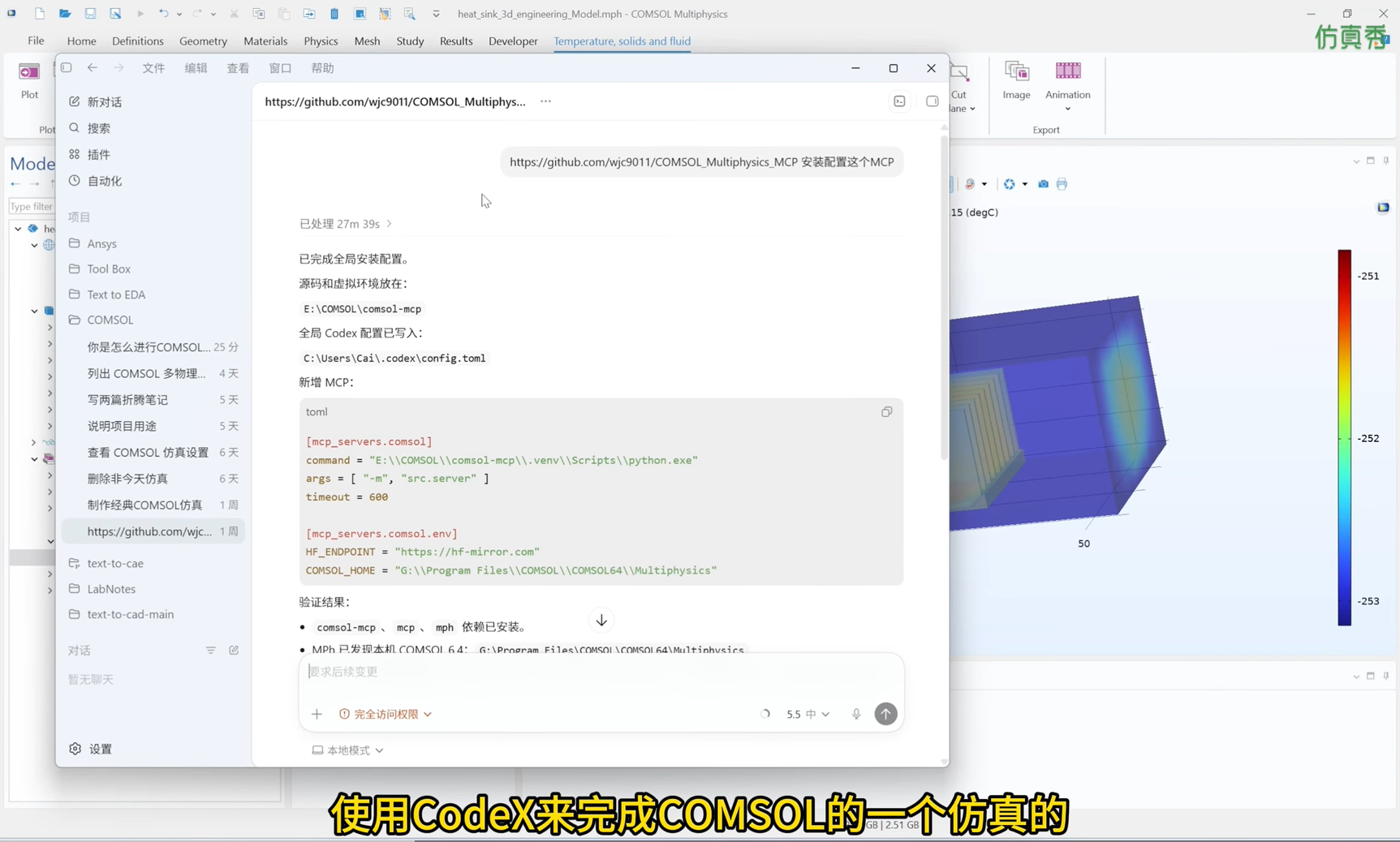Open chat 写两篇折腾笔记
This screenshot has height=842, width=1400.
click(x=154, y=400)
